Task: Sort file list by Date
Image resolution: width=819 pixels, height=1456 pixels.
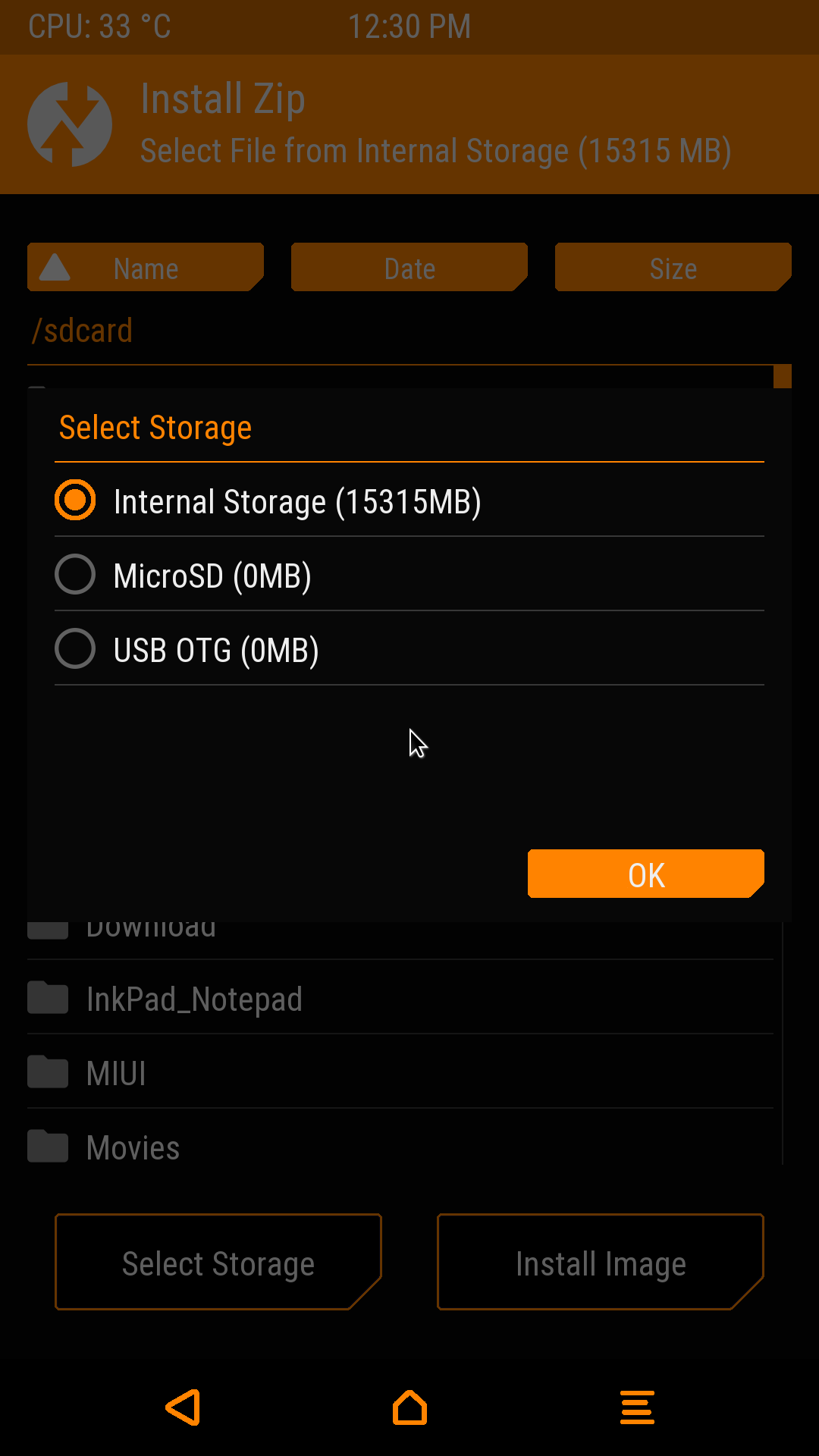Action: click(409, 268)
